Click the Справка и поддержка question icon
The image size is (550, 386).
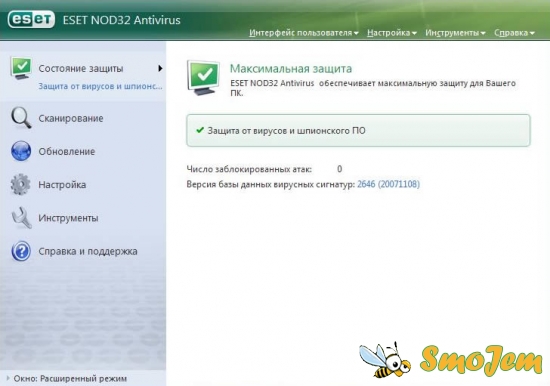[21, 251]
